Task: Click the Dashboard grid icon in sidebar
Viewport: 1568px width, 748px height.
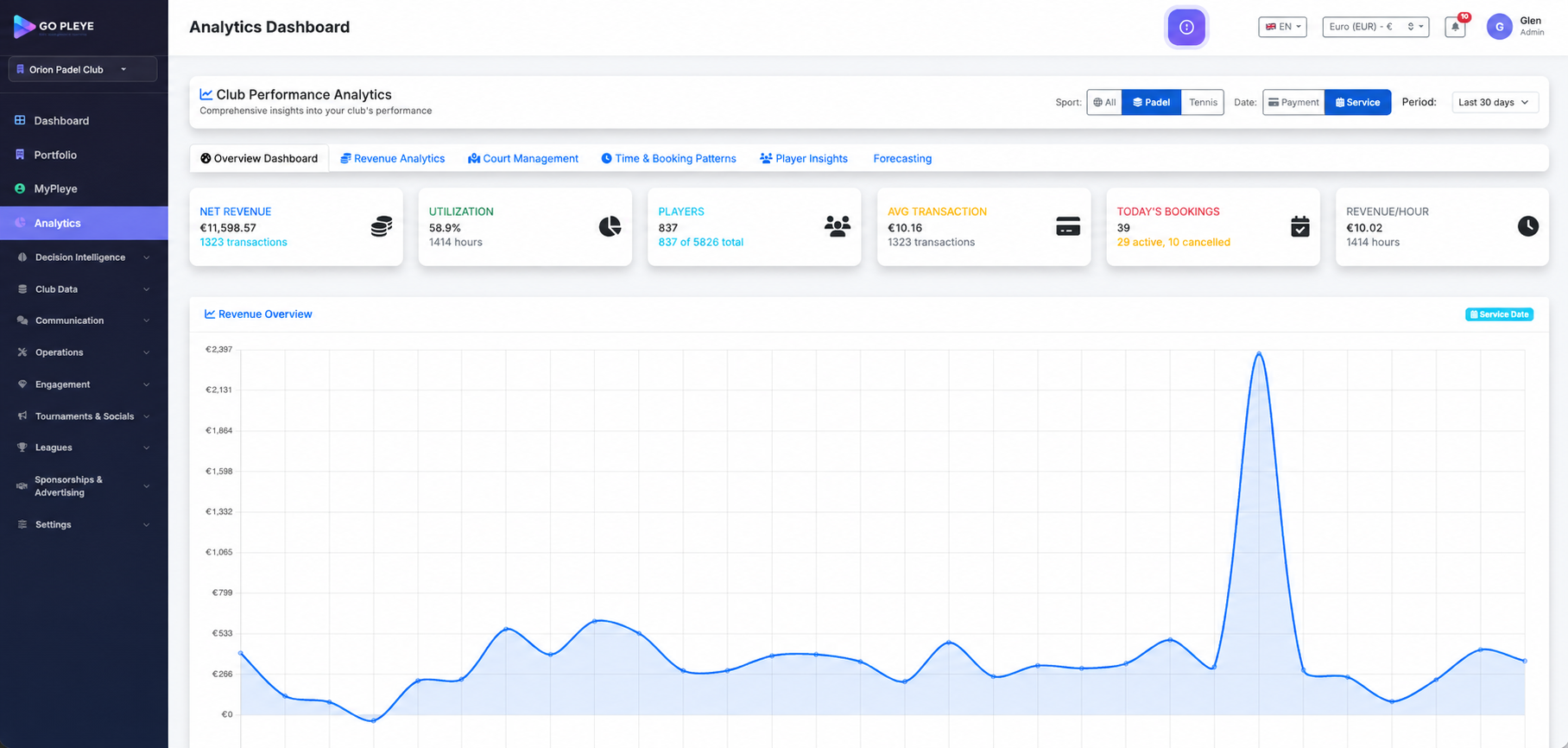Action: click(x=20, y=120)
